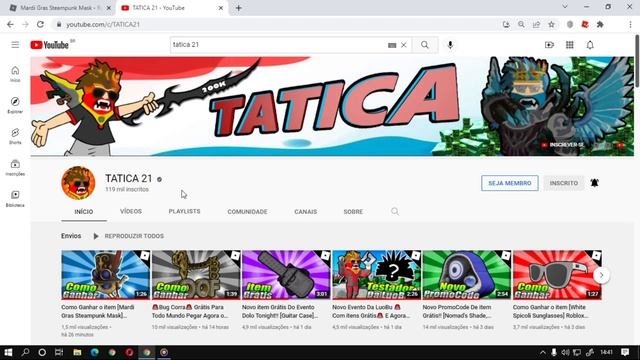
Task: Start voice search with microphone
Action: [x=450, y=45]
